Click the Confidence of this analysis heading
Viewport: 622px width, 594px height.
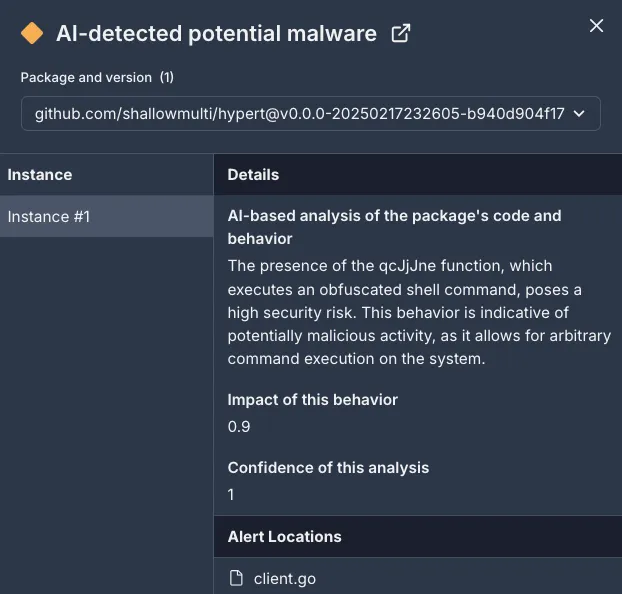[x=328, y=467]
